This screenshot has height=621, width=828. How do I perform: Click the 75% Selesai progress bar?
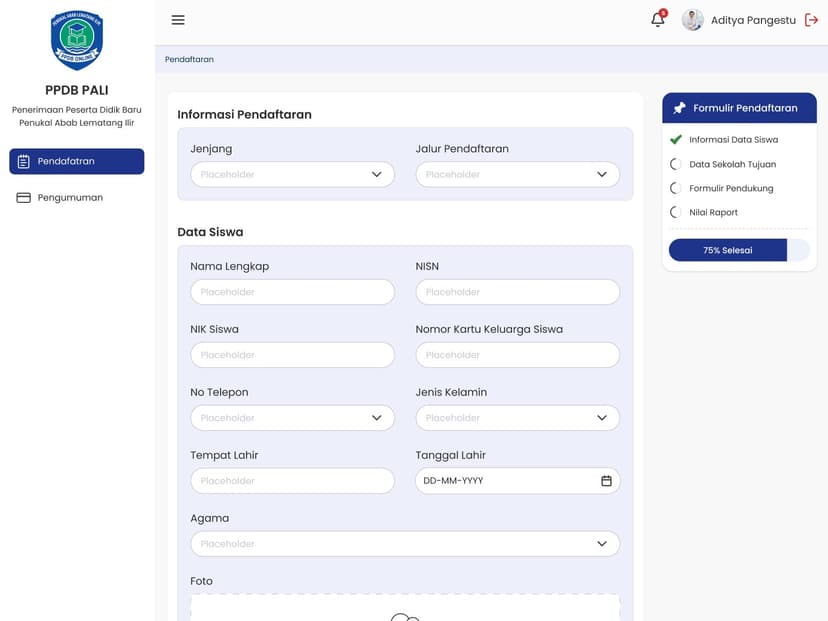click(x=739, y=250)
